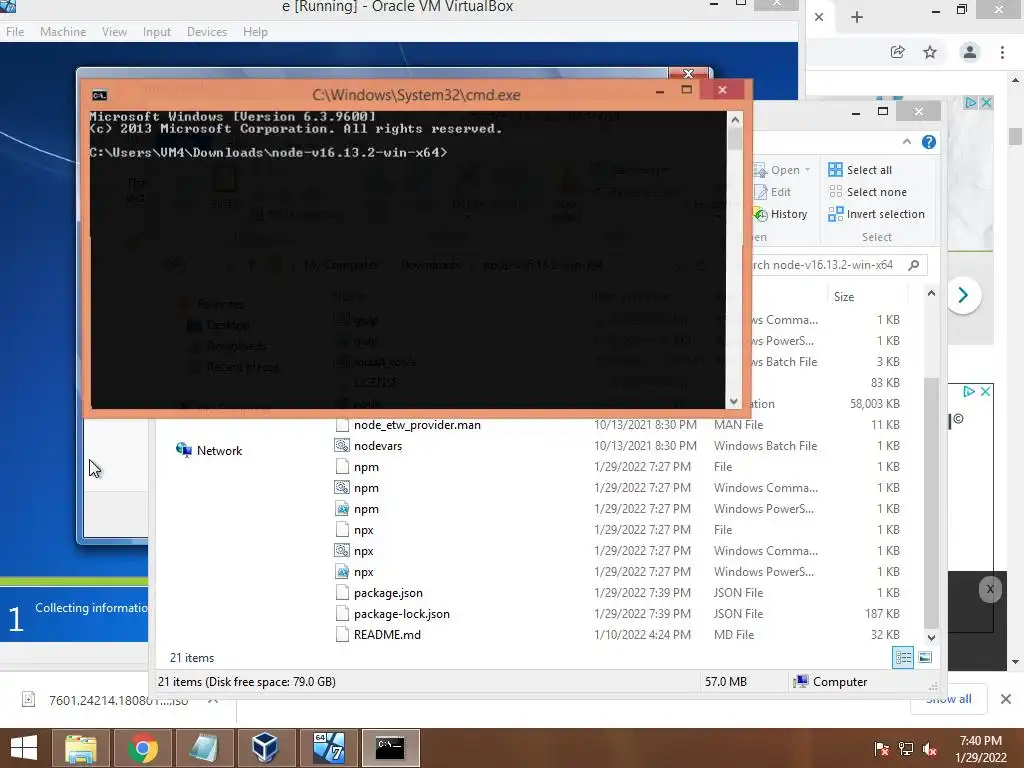Screen dimensions: 1024x768
Task: Open the Notepad taskbar icon
Action: point(204,748)
